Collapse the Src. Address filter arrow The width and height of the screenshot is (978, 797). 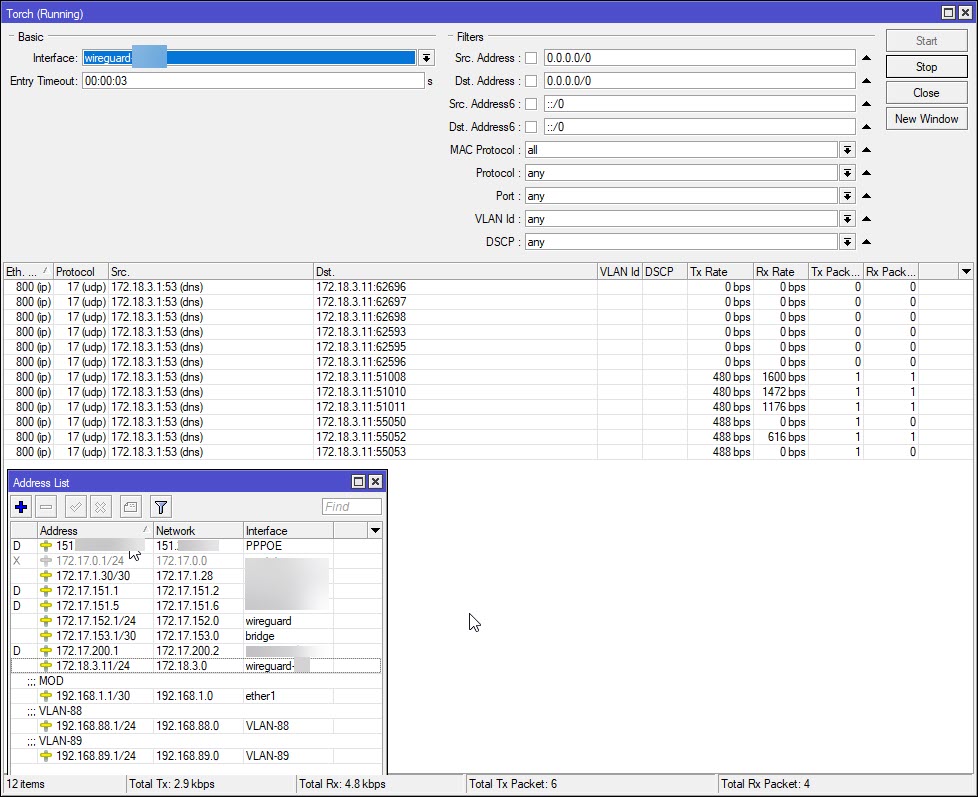866,58
